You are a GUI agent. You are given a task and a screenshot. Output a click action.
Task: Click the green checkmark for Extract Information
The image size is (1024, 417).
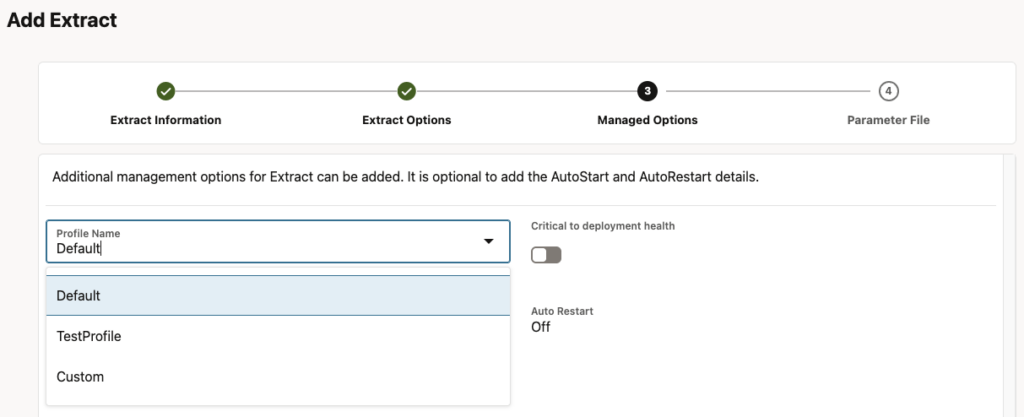[166, 92]
